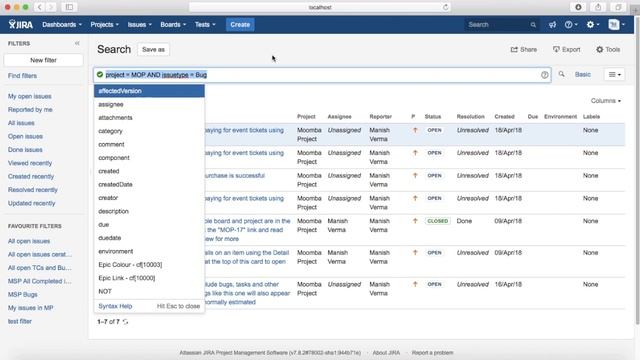Switch to Basic search mode
Image resolution: width=640 pixels, height=360 pixels.
582,74
